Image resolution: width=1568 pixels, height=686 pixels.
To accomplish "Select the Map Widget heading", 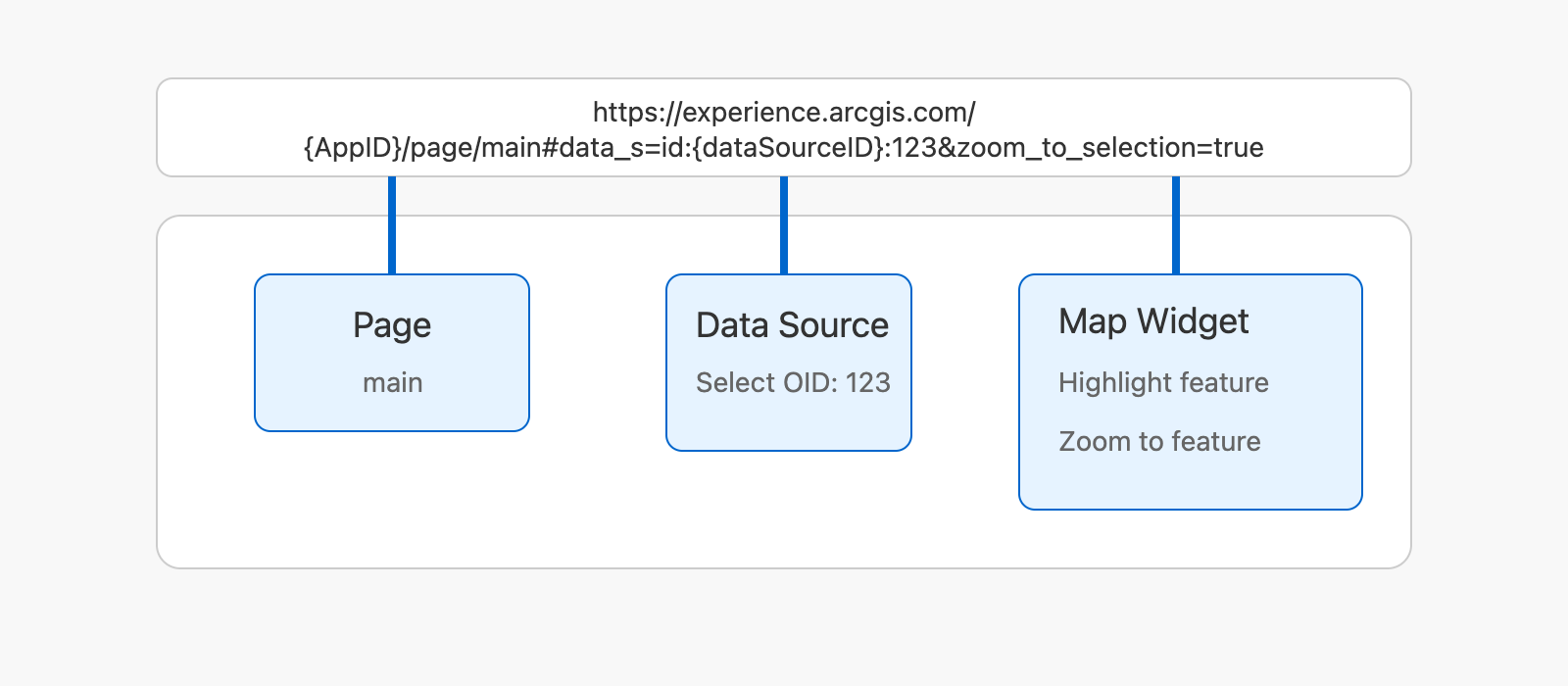I will tap(1153, 321).
